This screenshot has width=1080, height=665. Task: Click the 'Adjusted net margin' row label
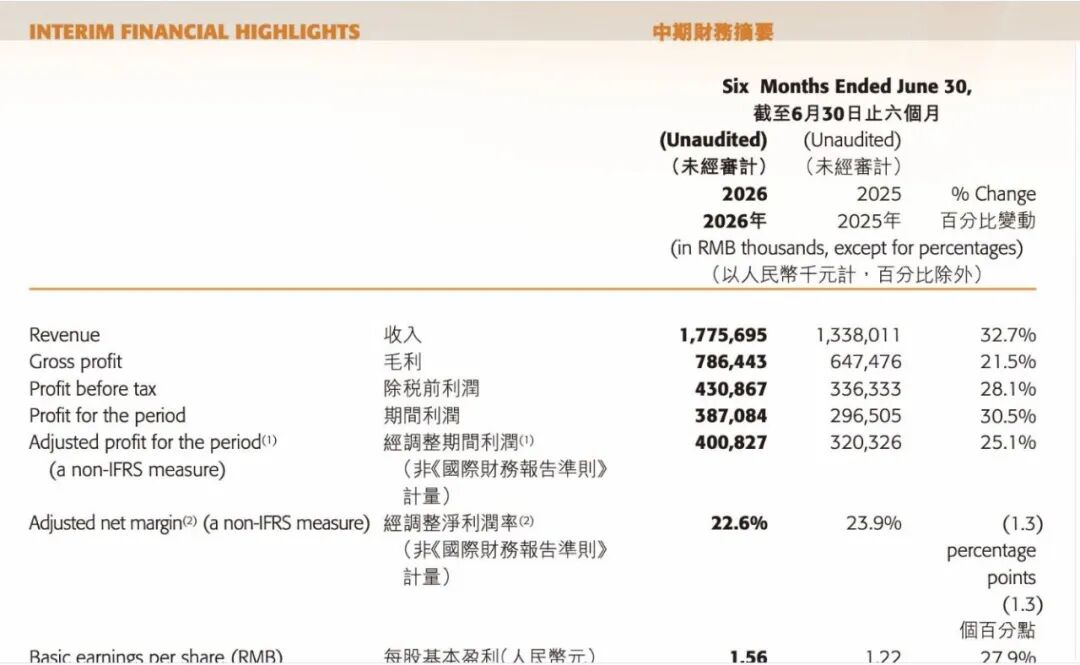click(x=105, y=523)
